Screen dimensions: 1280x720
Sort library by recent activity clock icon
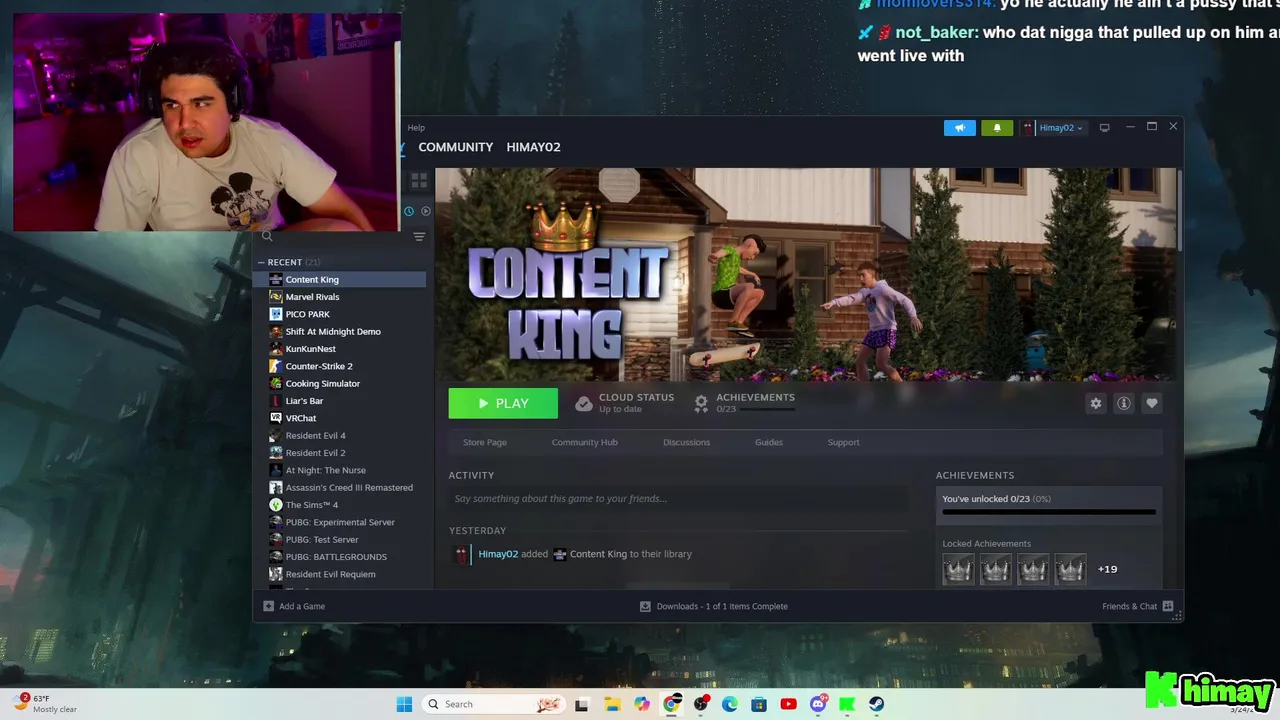[x=409, y=211]
